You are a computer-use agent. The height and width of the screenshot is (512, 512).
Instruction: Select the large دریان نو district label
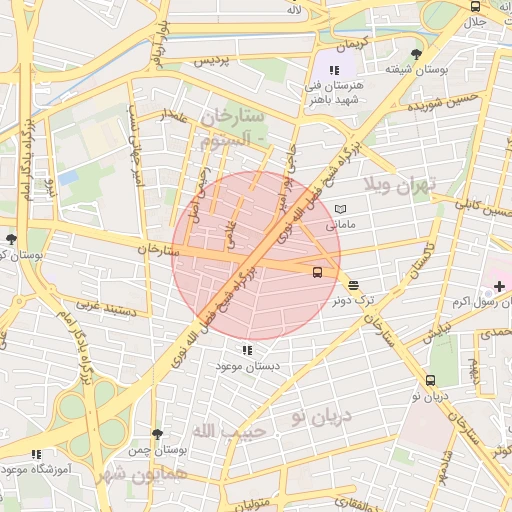[322, 418]
